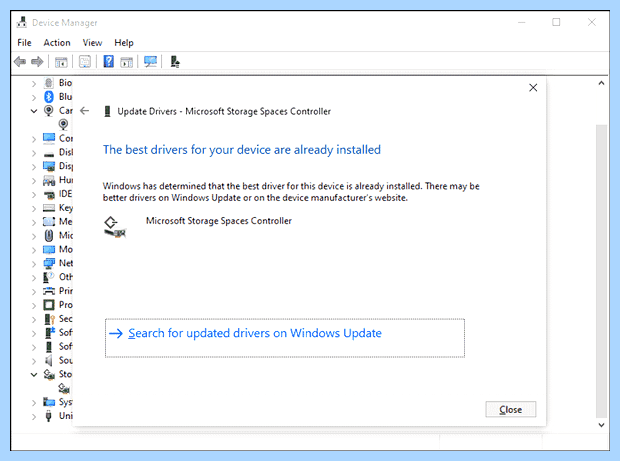Click the Forward arrow toolbar icon
Image resolution: width=620 pixels, height=461 pixels.
(37, 62)
